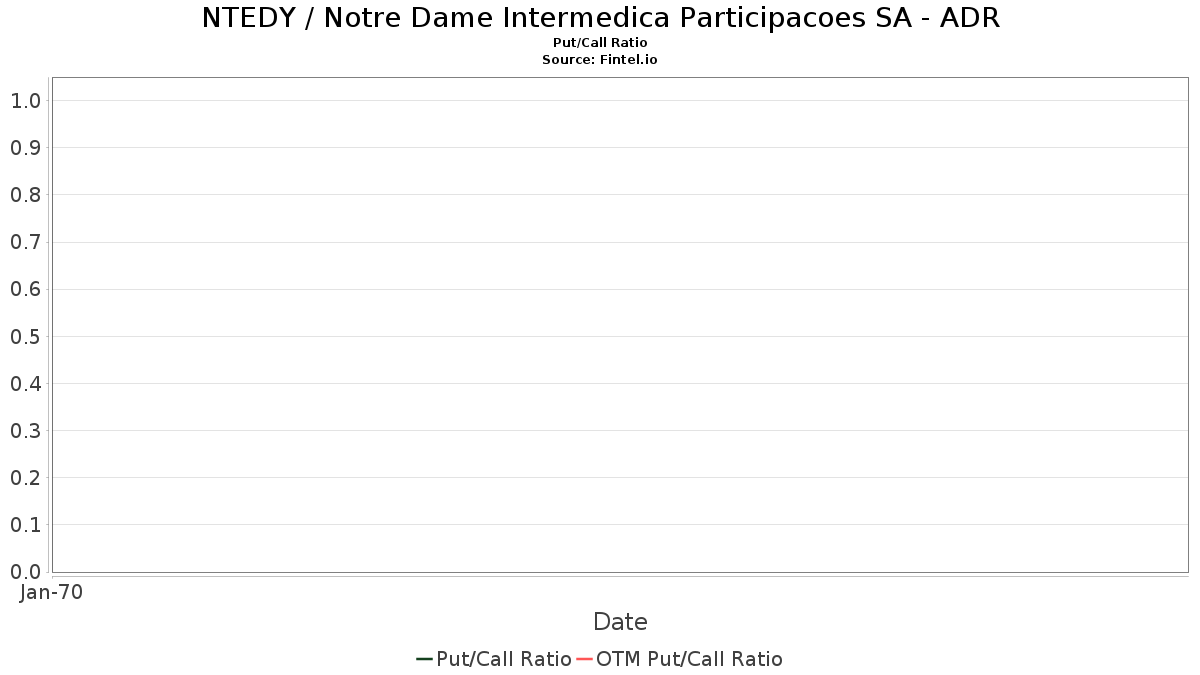Screen dimensions: 1200x675
Task: Click the 1.0 y-axis label
Action: [25, 101]
